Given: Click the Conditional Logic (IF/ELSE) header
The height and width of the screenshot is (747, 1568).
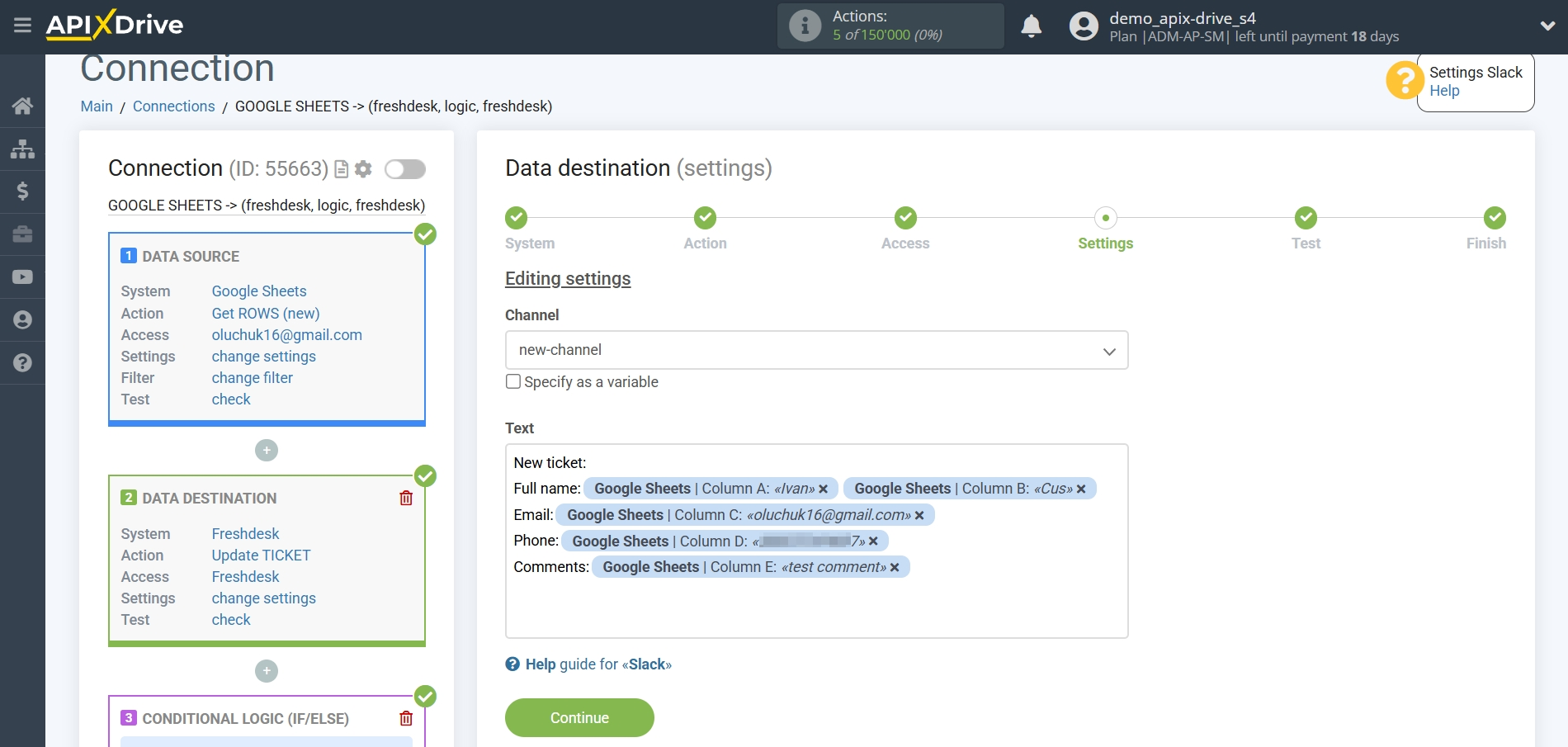Looking at the screenshot, I should (246, 719).
